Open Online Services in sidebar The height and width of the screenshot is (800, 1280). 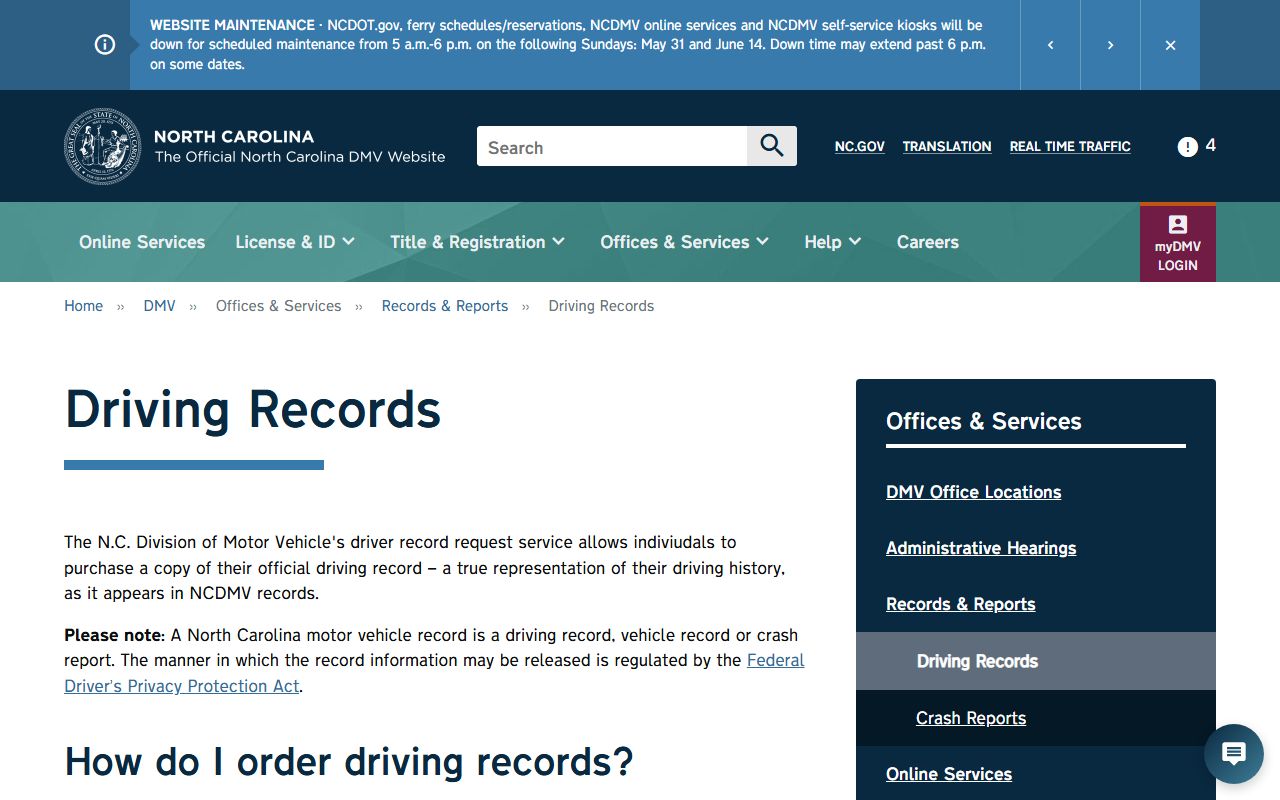coord(949,774)
